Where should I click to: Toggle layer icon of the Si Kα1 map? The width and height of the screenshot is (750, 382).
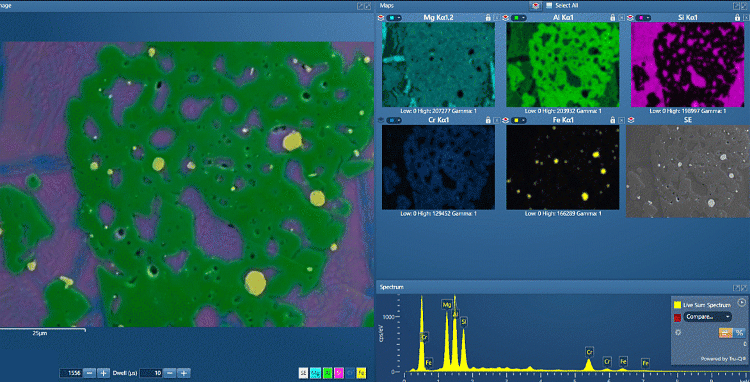tap(629, 17)
